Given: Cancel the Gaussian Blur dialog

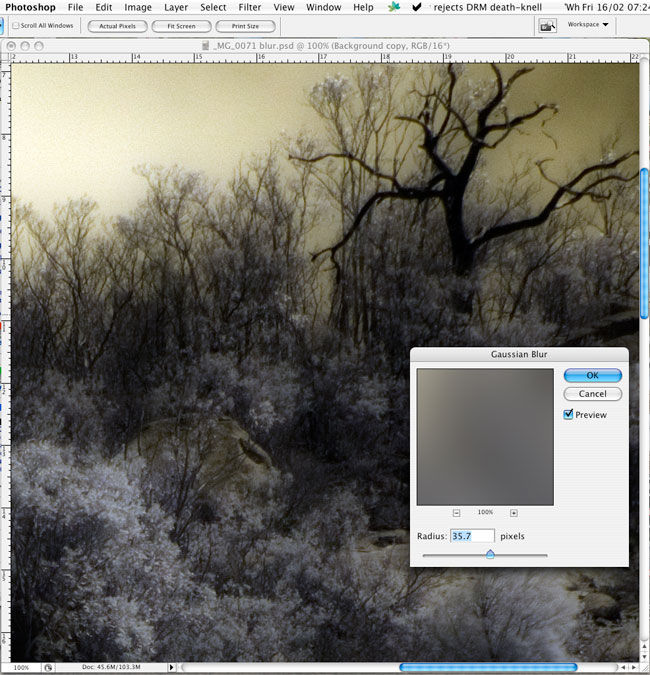Looking at the screenshot, I should click(x=592, y=394).
